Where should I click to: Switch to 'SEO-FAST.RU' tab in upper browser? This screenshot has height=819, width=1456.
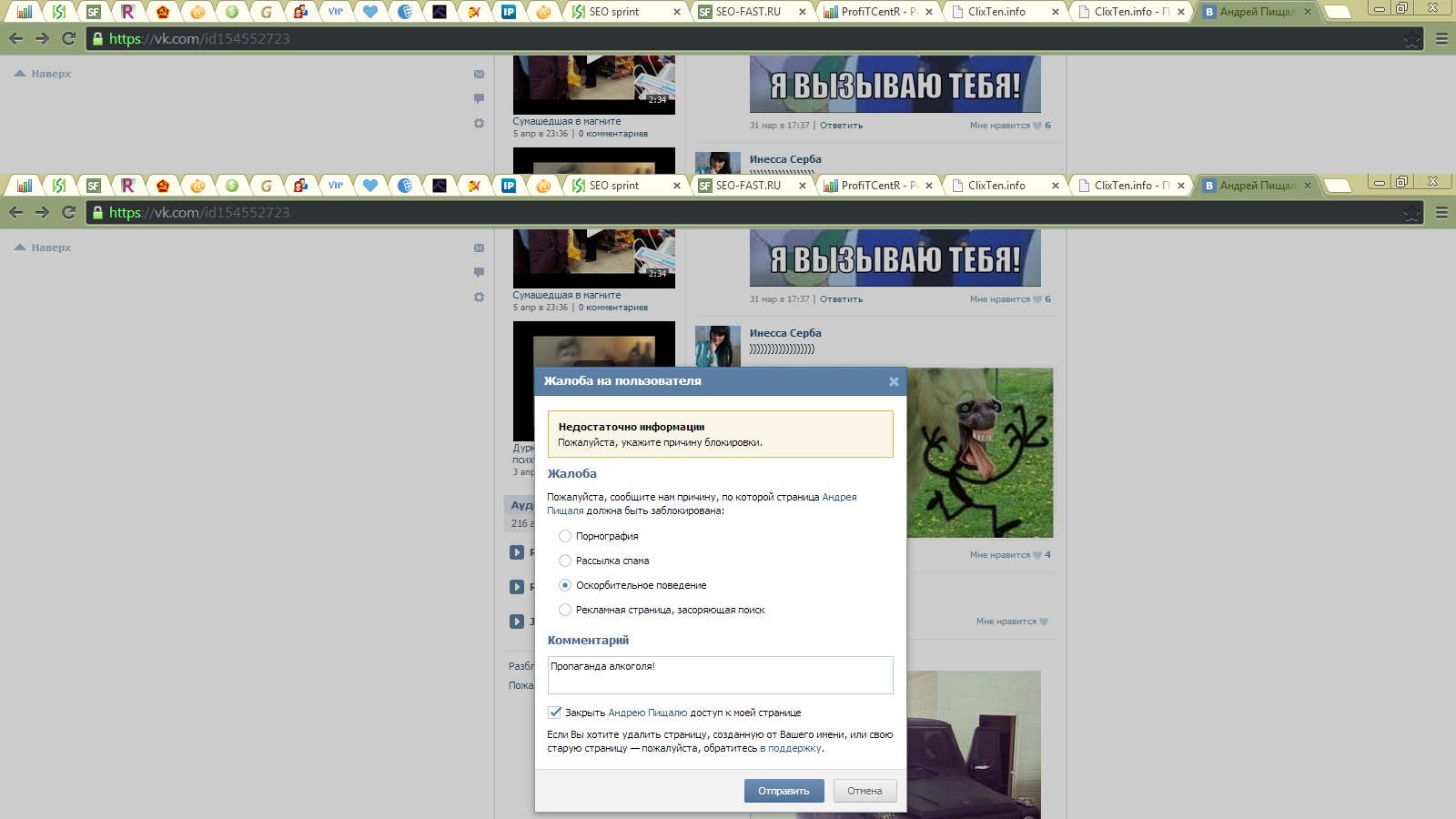pyautogui.click(x=752, y=12)
